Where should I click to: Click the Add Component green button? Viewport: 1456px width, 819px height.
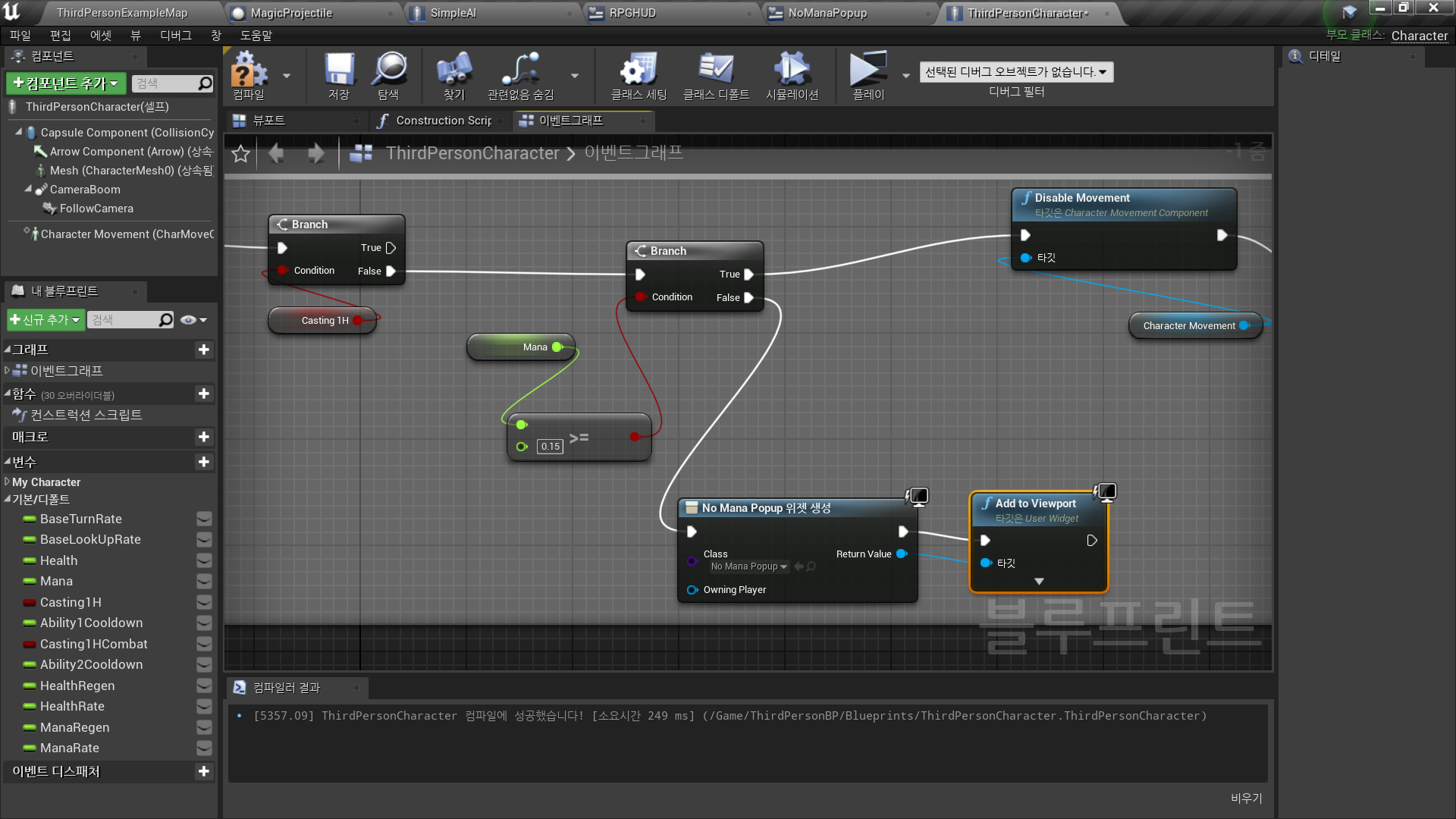pos(67,83)
